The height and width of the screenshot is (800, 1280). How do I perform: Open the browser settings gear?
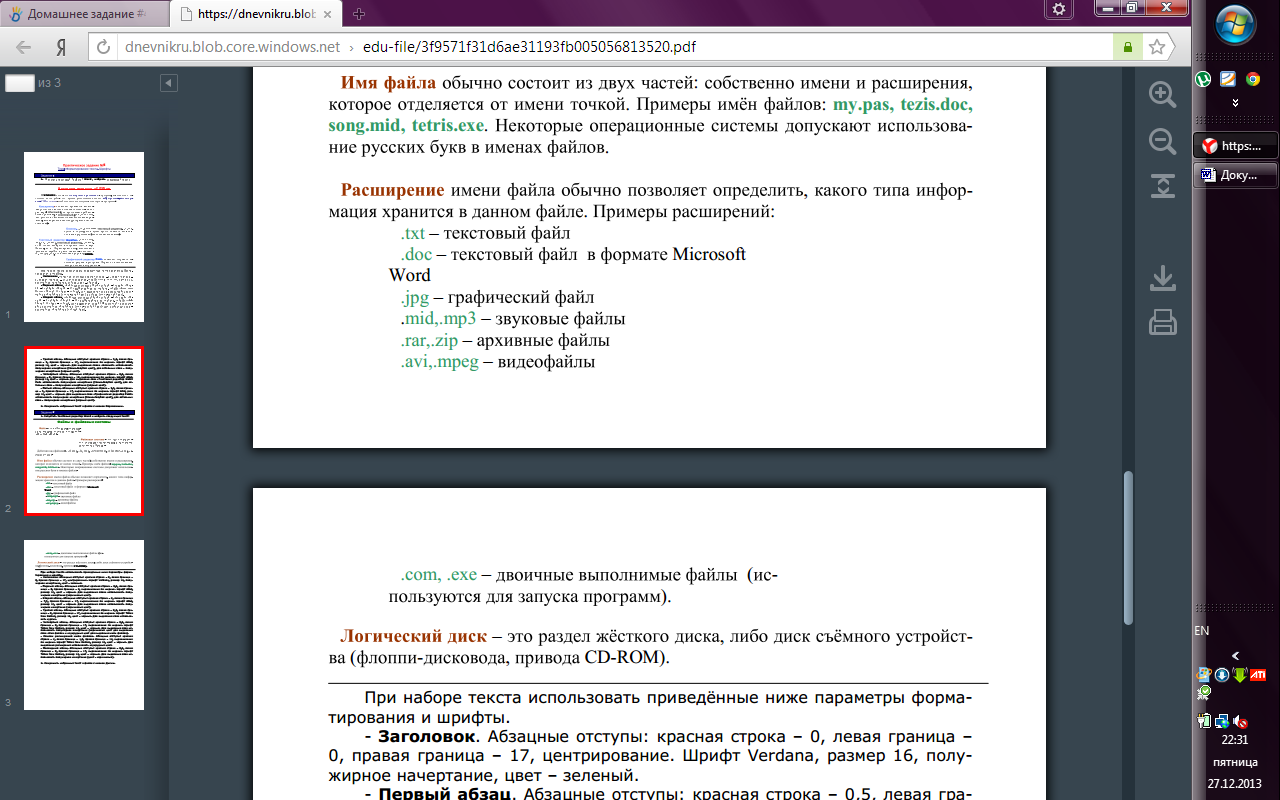pyautogui.click(x=1058, y=9)
